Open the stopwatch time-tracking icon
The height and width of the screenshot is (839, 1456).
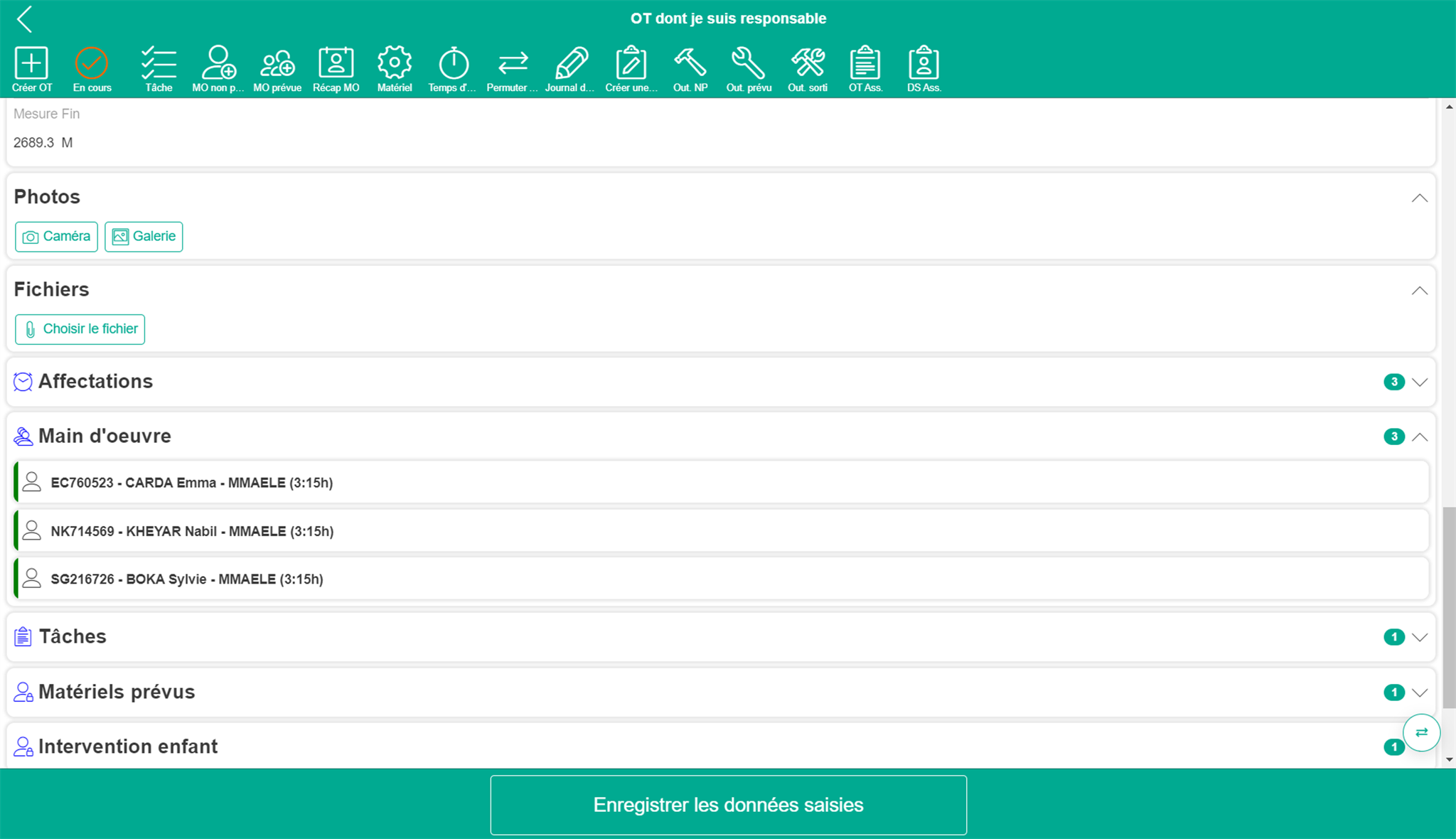453,63
